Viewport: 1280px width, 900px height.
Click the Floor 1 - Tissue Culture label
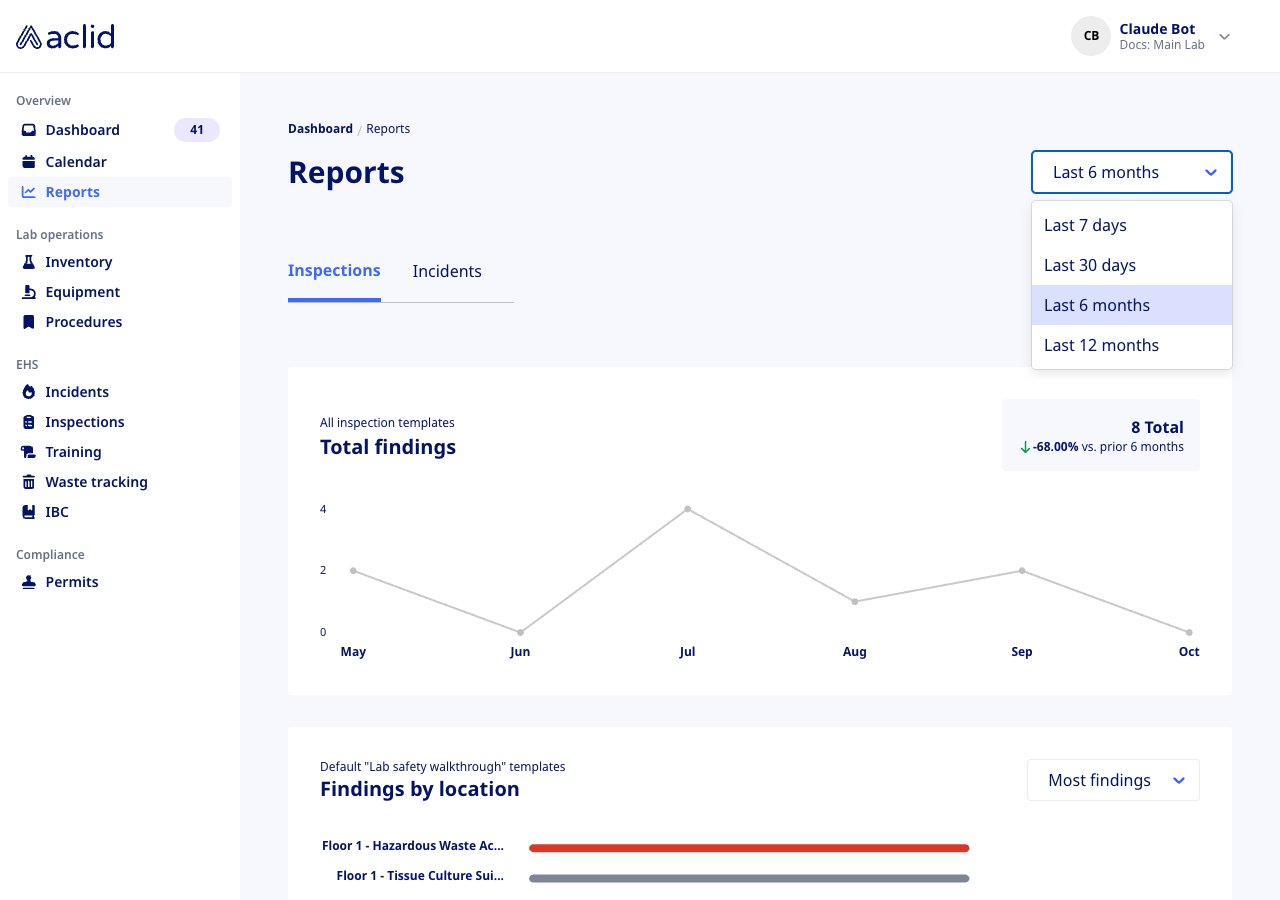420,876
